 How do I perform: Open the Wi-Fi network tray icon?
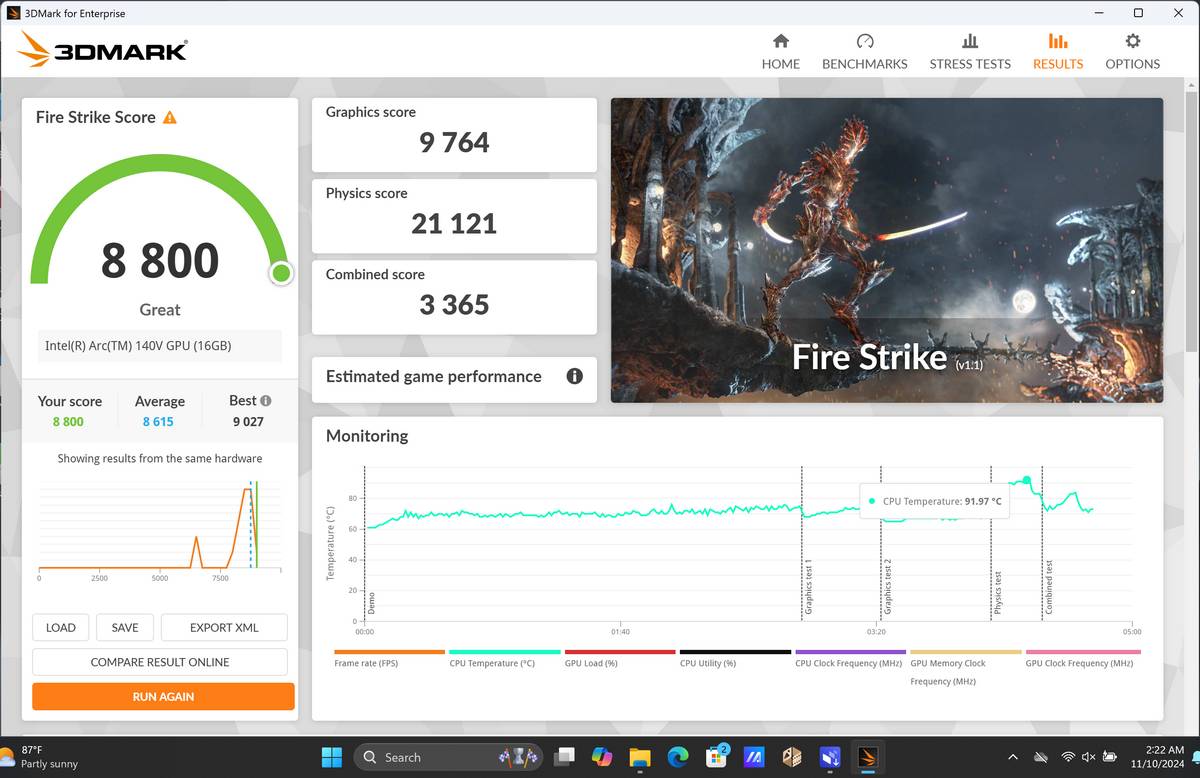coord(1068,757)
